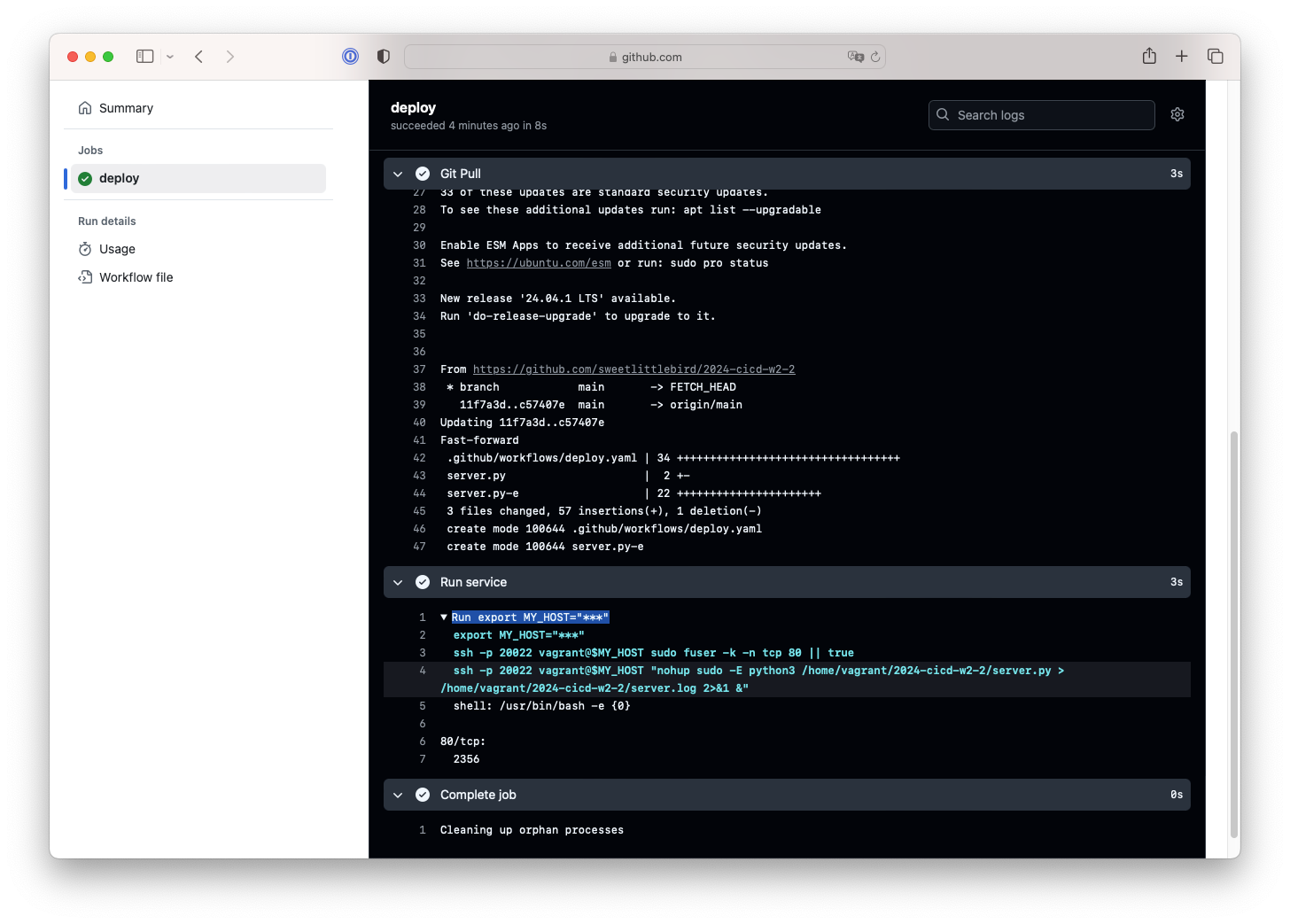The width and height of the screenshot is (1290, 924).
Task: Click the Run service step title
Action: click(x=473, y=582)
